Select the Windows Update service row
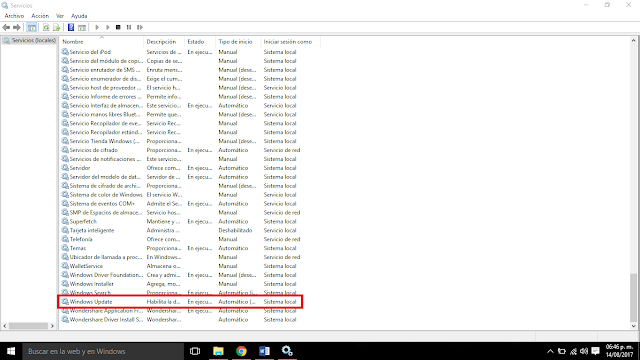The image size is (640, 360). click(x=180, y=302)
